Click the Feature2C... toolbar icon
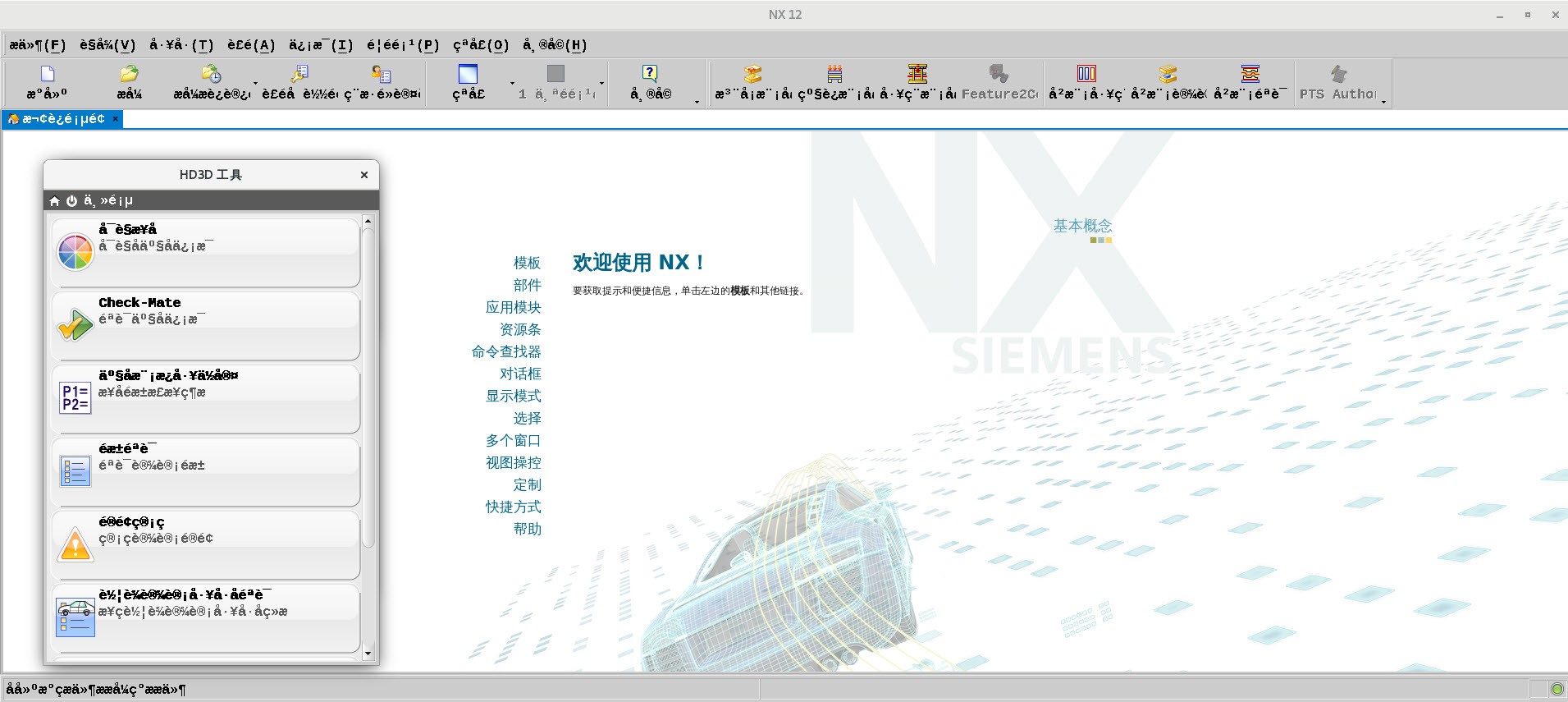Image resolution: width=1568 pixels, height=702 pixels. click(999, 74)
